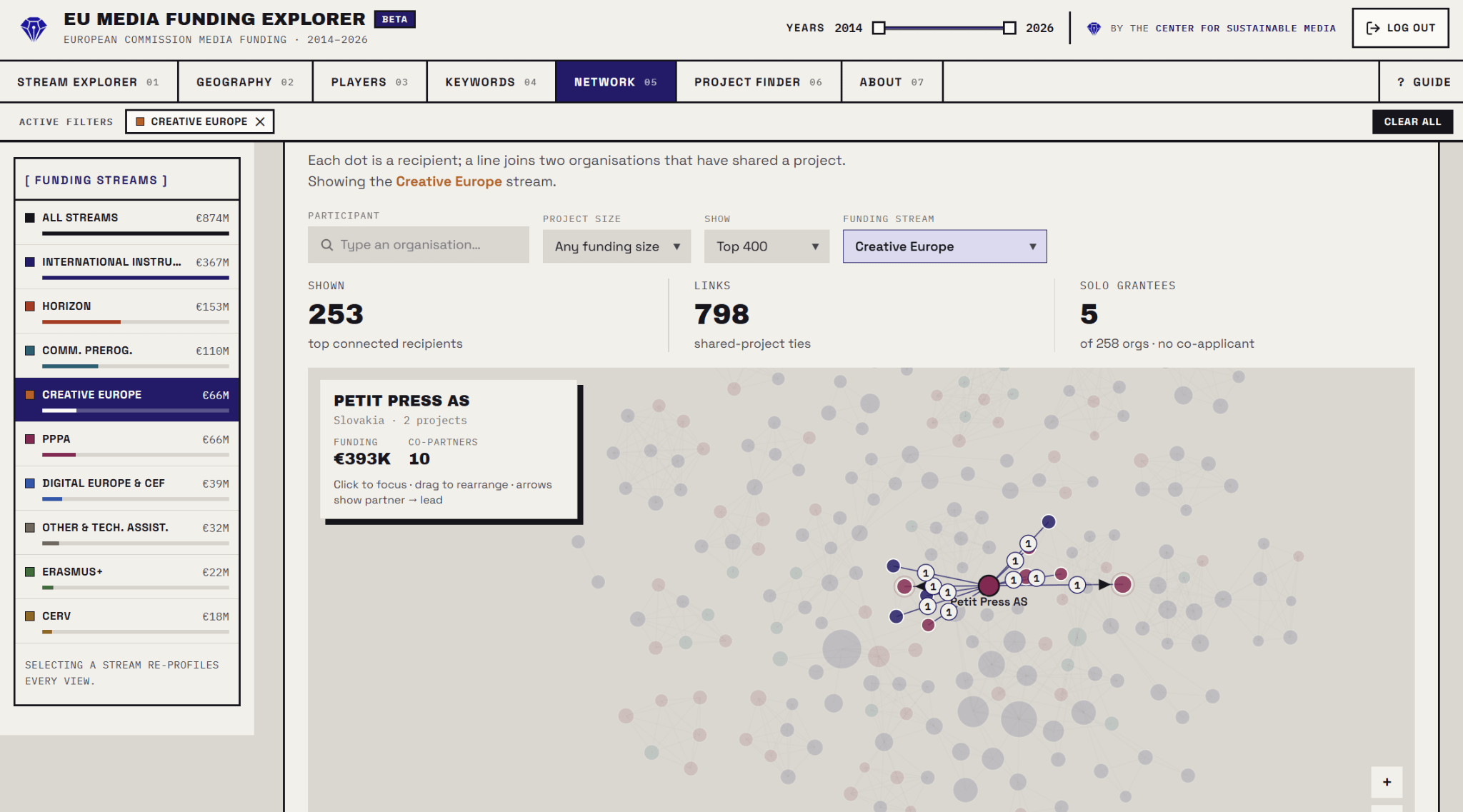The image size is (1463, 812).
Task: Remove the Creative Europe active filter
Action: (260, 121)
